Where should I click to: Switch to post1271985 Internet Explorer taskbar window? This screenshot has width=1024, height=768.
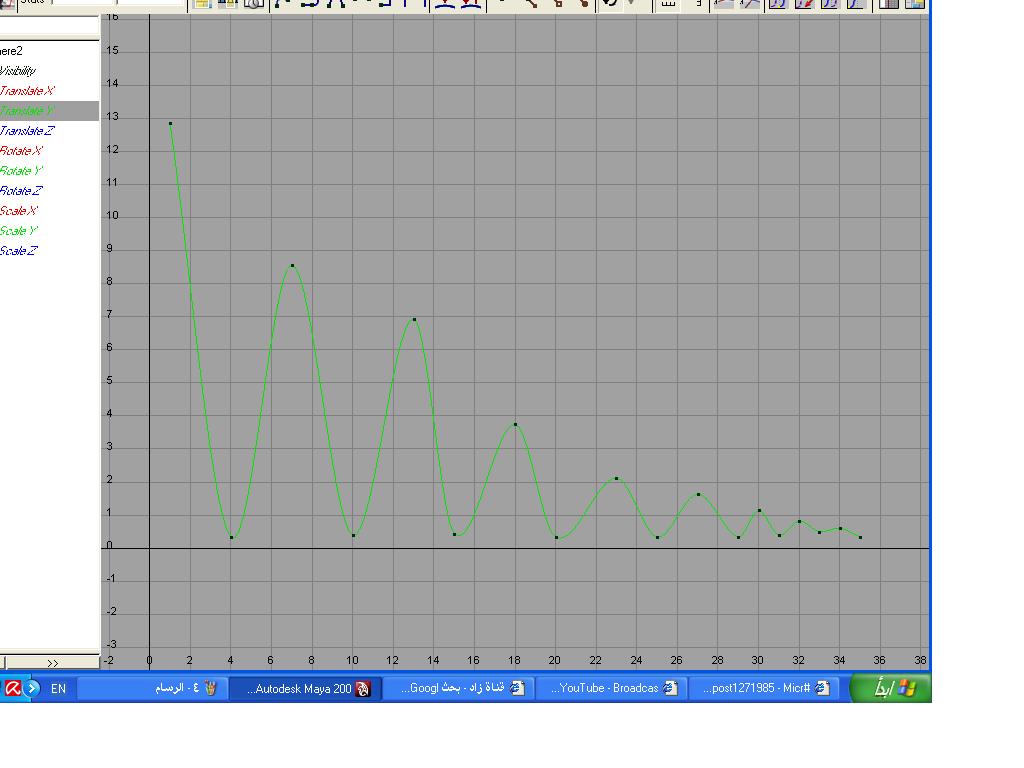763,688
